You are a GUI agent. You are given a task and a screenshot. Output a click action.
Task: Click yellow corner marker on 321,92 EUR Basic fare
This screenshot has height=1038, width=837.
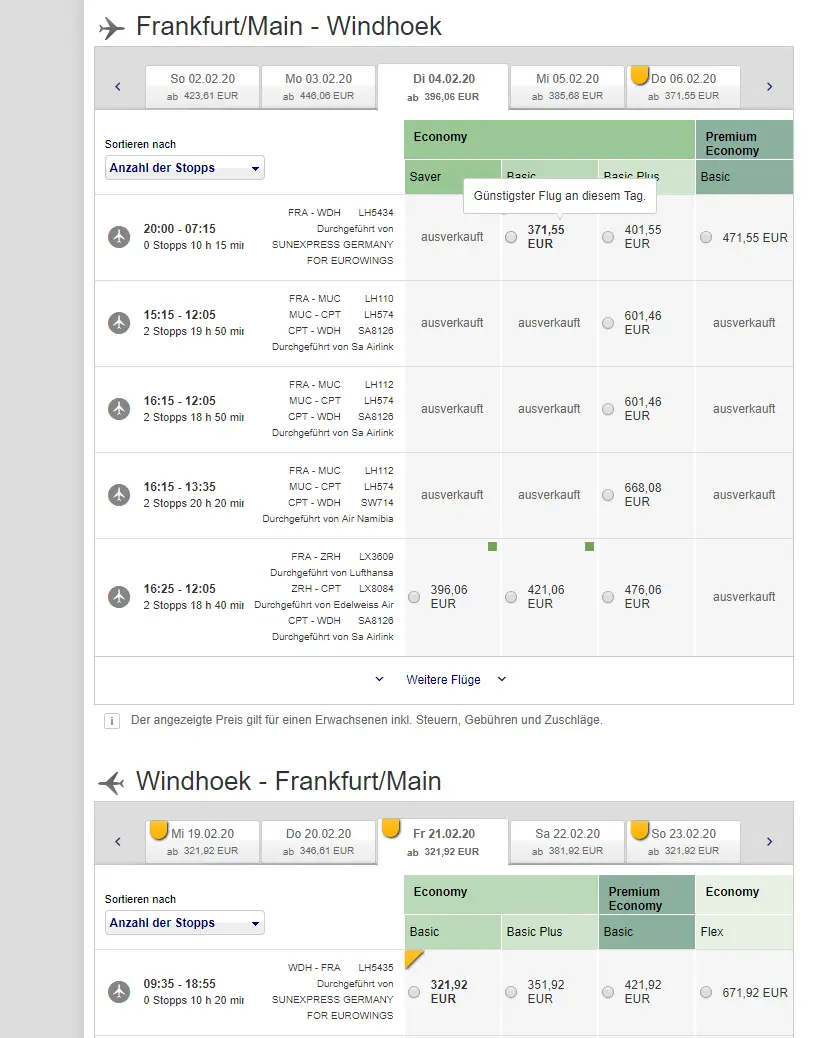[413, 959]
